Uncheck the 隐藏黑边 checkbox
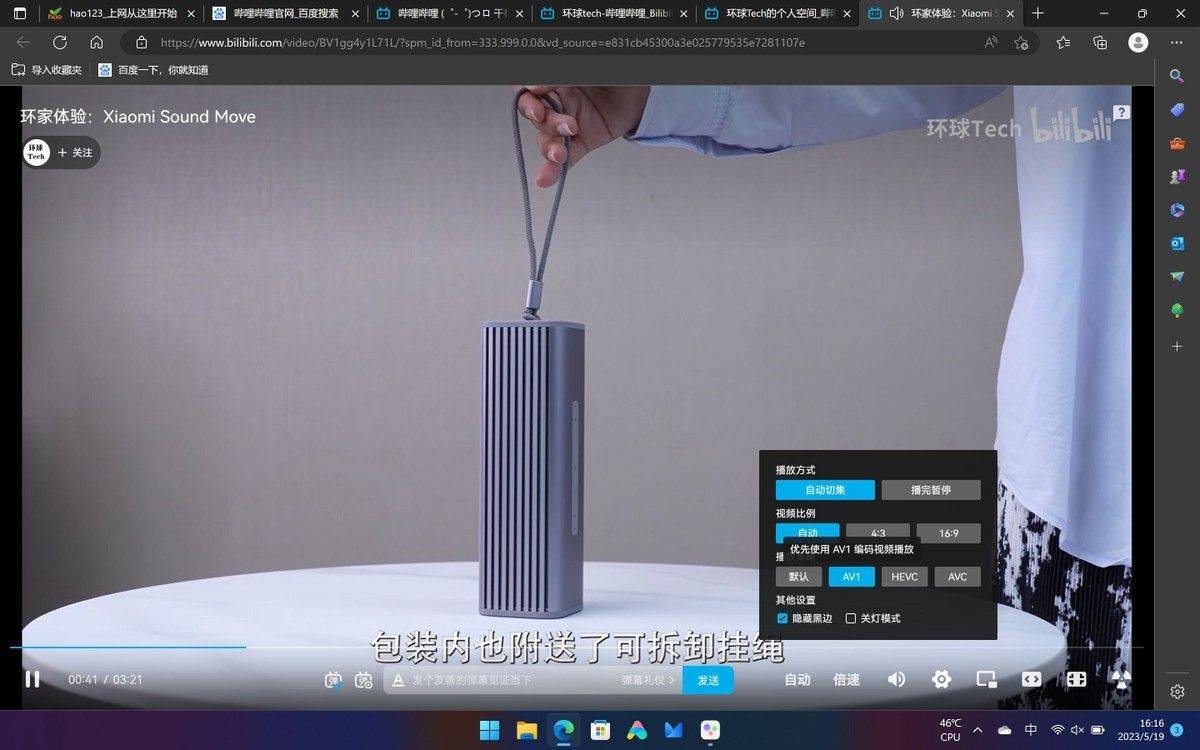 (782, 619)
